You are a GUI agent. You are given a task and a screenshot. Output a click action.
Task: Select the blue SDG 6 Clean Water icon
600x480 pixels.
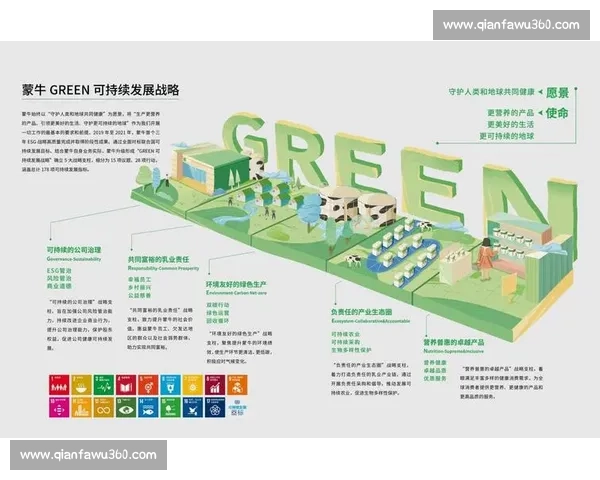pyautogui.click(x=170, y=384)
